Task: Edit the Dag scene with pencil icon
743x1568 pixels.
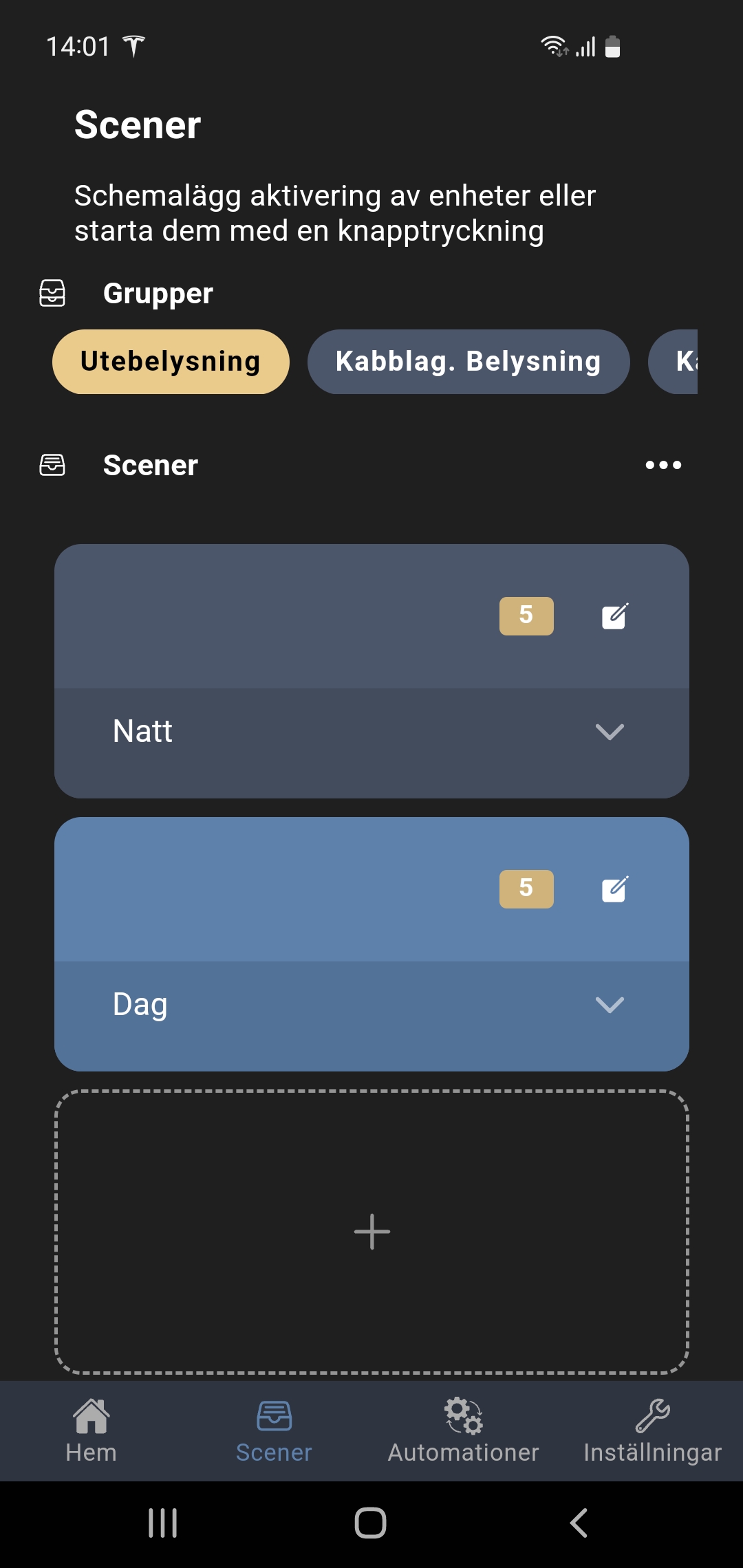Action: (x=614, y=889)
